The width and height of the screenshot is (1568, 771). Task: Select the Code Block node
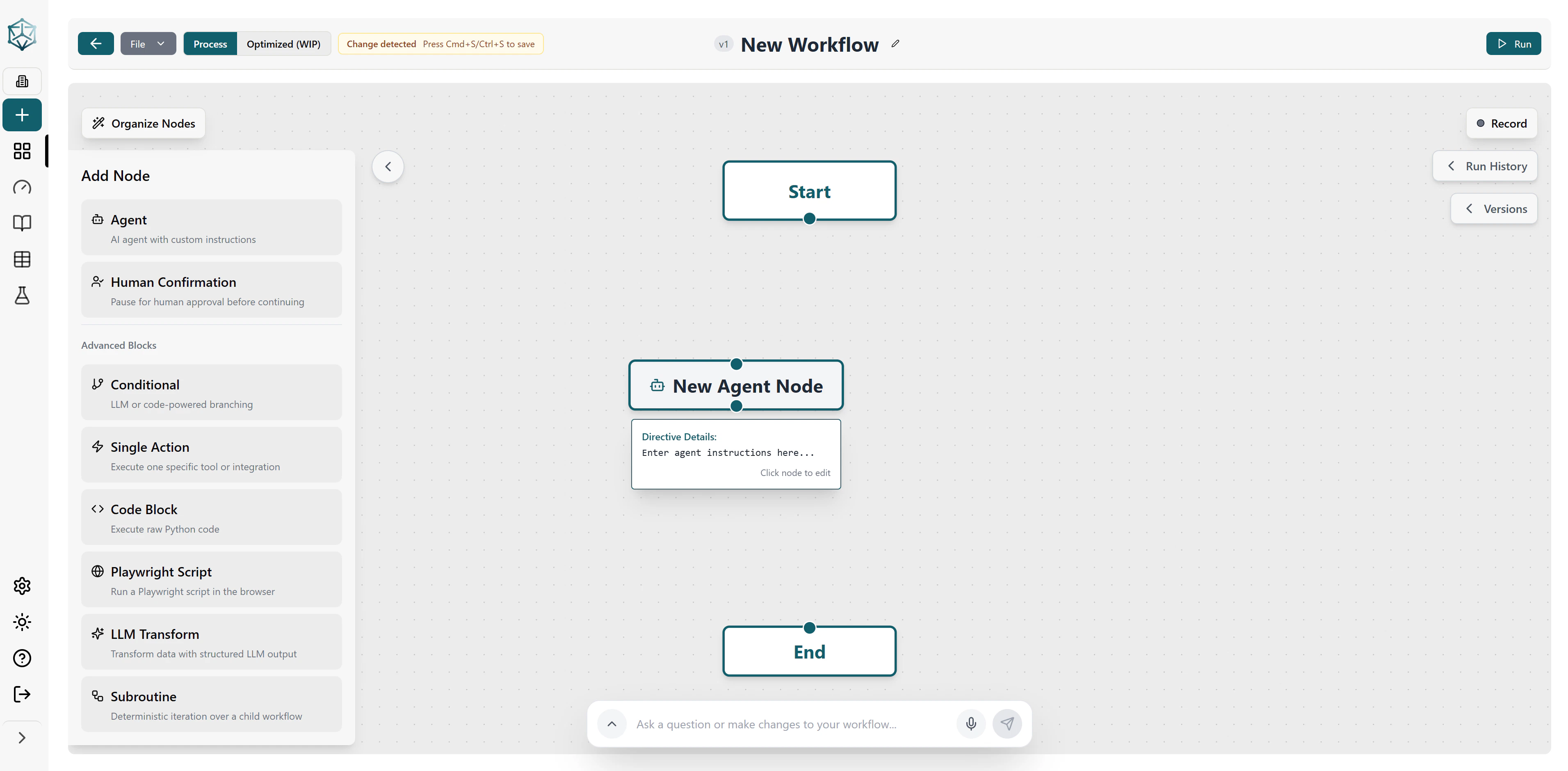[x=211, y=517]
